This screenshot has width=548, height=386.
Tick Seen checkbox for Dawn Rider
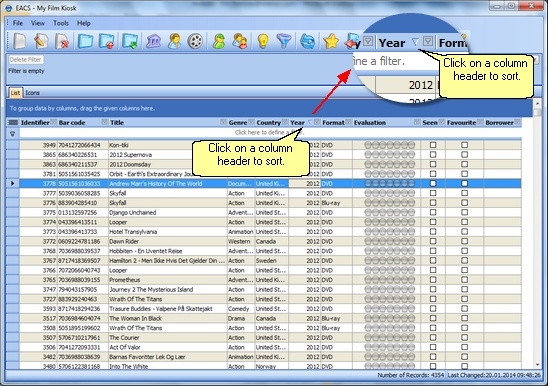coord(433,241)
